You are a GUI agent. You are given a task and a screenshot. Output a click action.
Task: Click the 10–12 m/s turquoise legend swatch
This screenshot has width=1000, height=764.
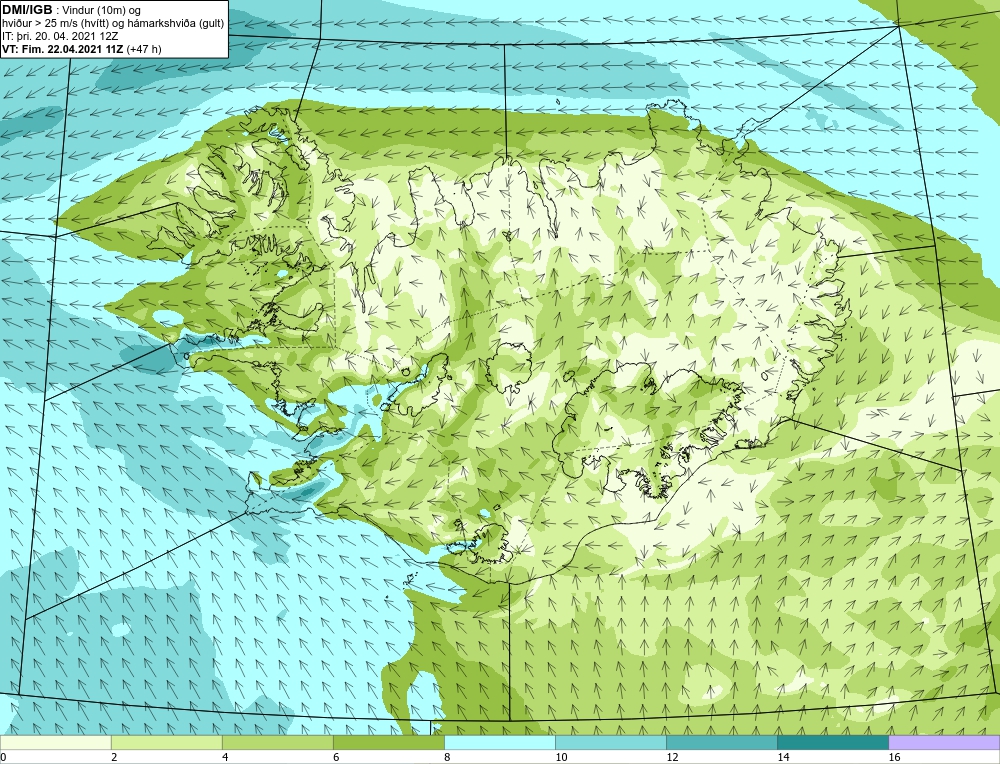[610, 742]
